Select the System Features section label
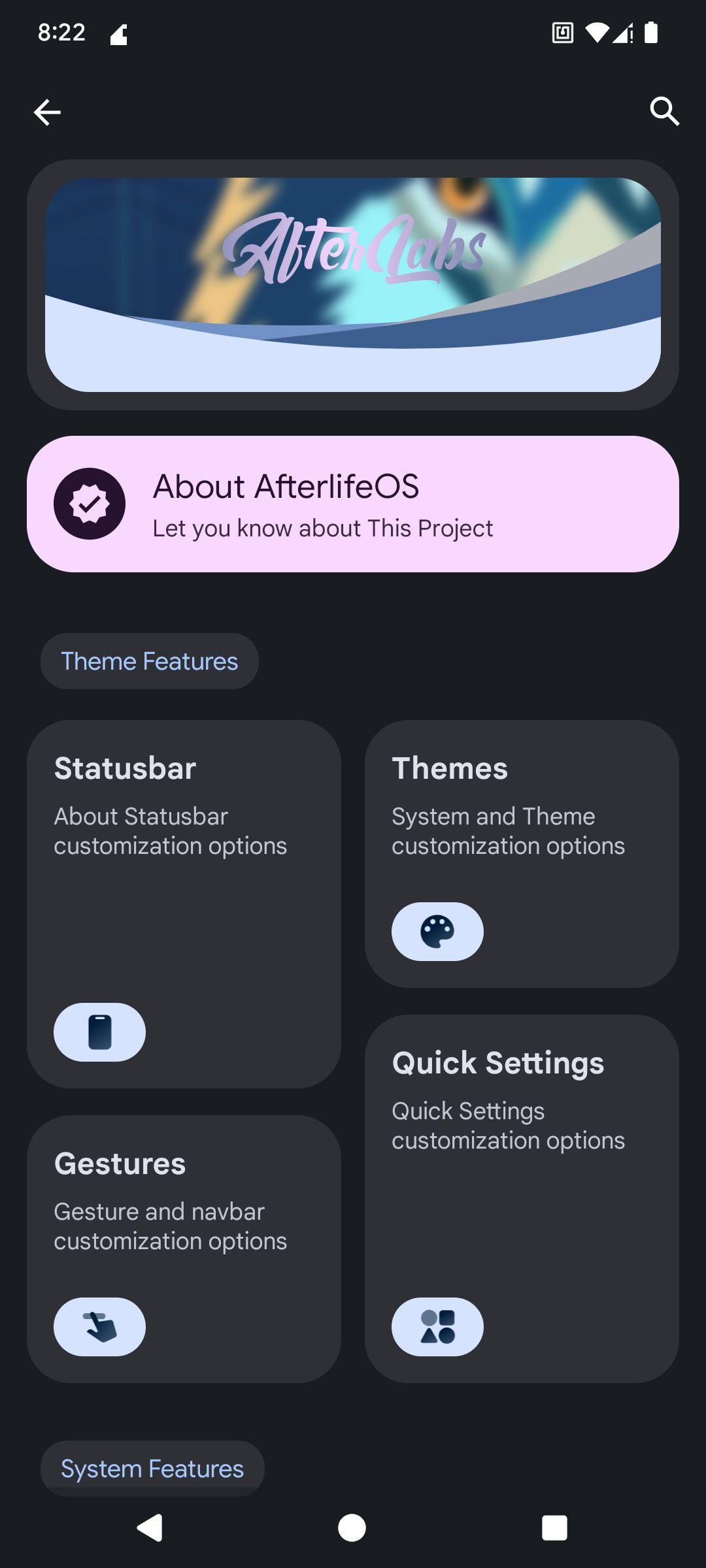706x1568 pixels. pos(152,1469)
